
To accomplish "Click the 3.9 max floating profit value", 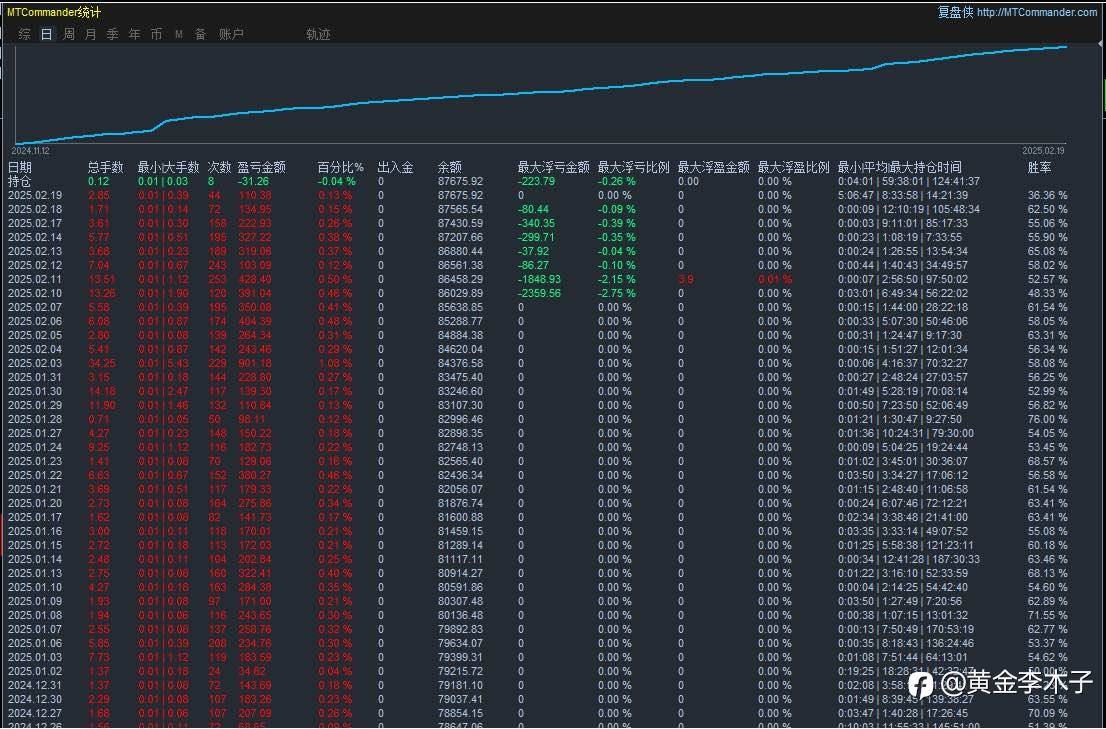I will (x=686, y=279).
